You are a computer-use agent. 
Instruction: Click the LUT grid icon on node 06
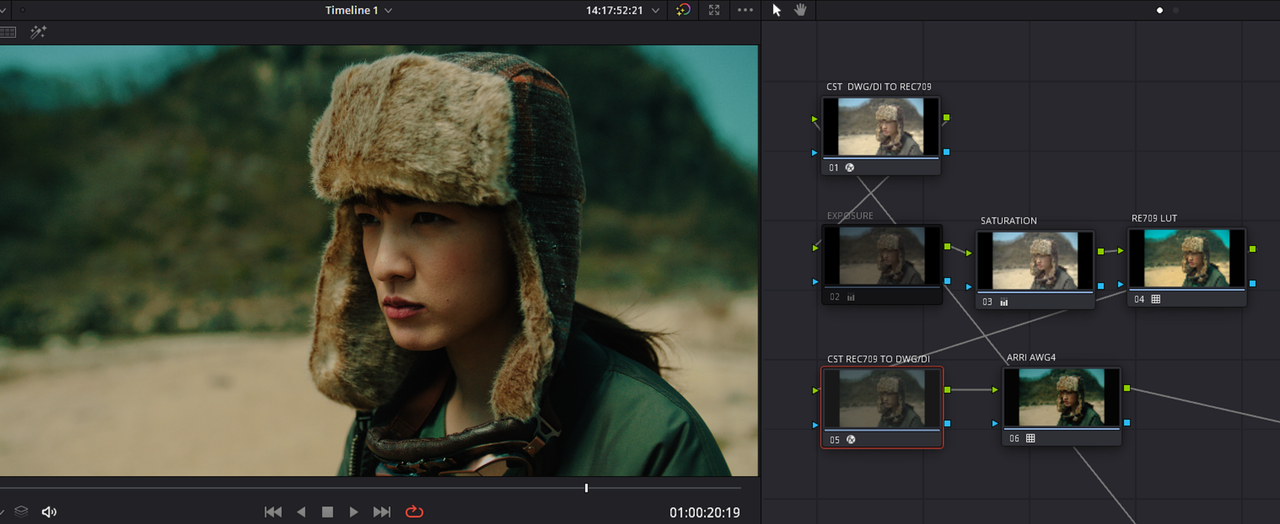point(1030,438)
